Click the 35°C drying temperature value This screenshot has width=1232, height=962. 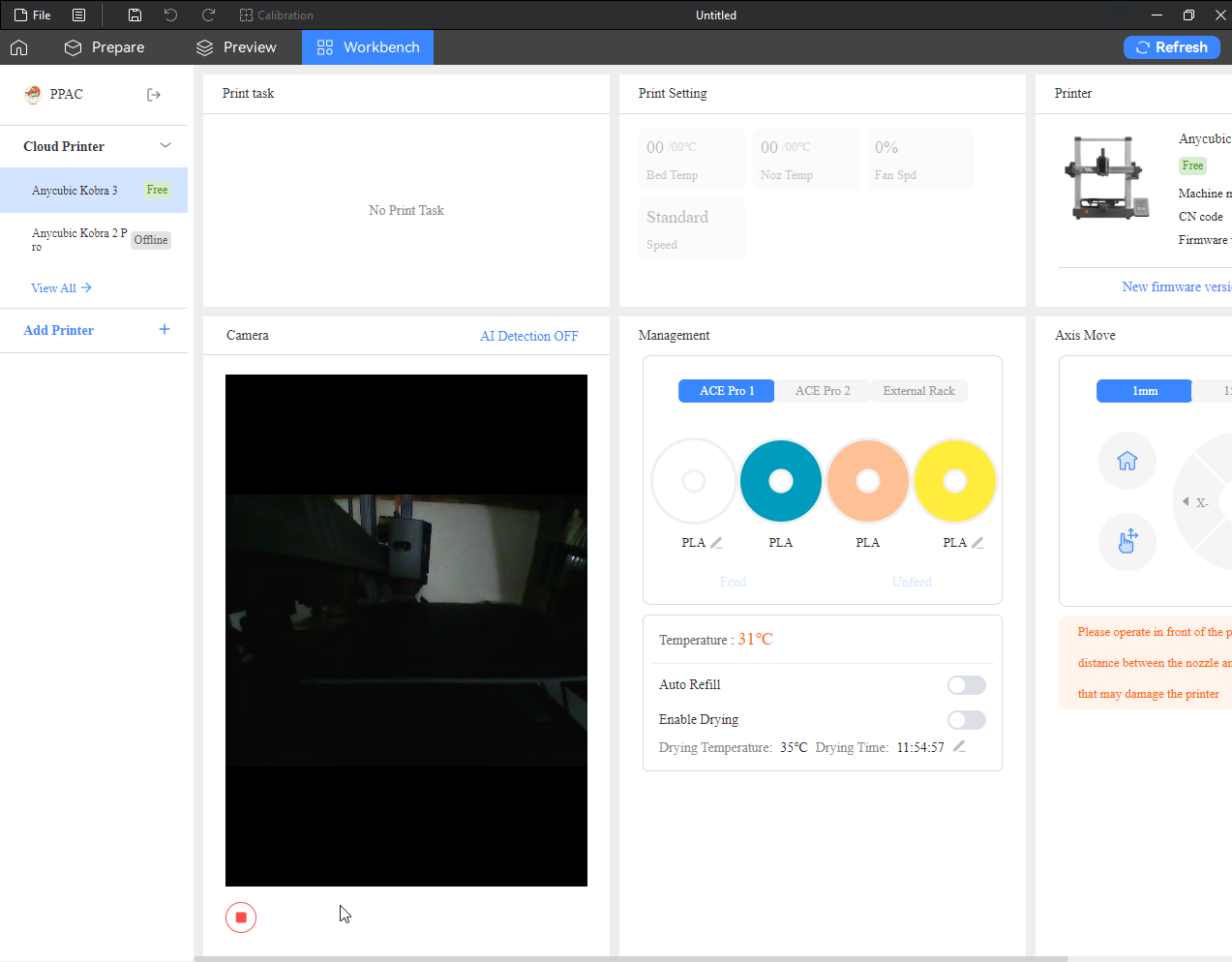pos(794,748)
